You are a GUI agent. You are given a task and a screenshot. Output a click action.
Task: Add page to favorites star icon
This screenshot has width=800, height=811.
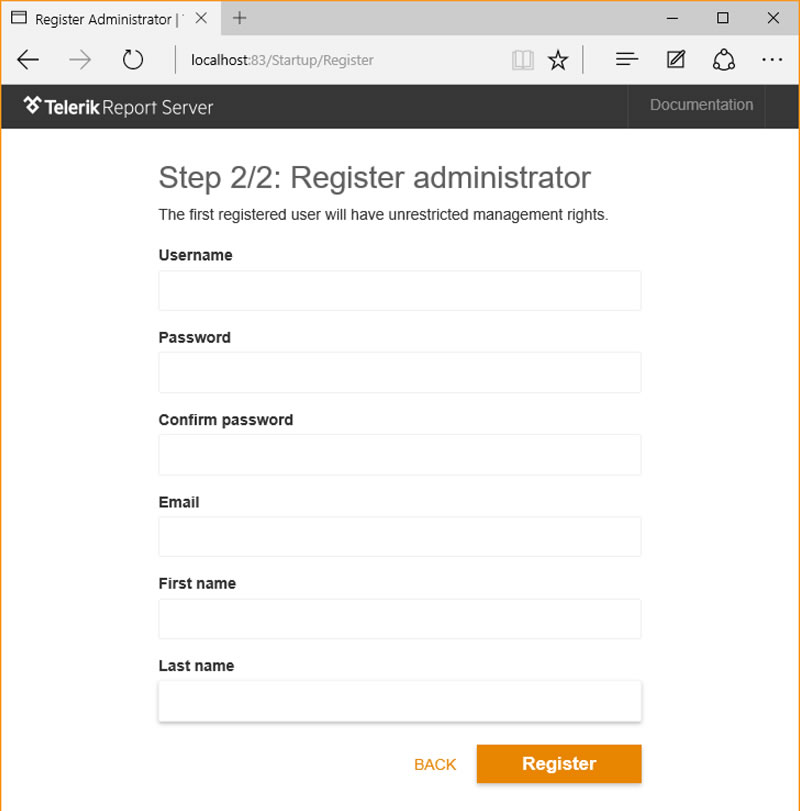[x=558, y=60]
